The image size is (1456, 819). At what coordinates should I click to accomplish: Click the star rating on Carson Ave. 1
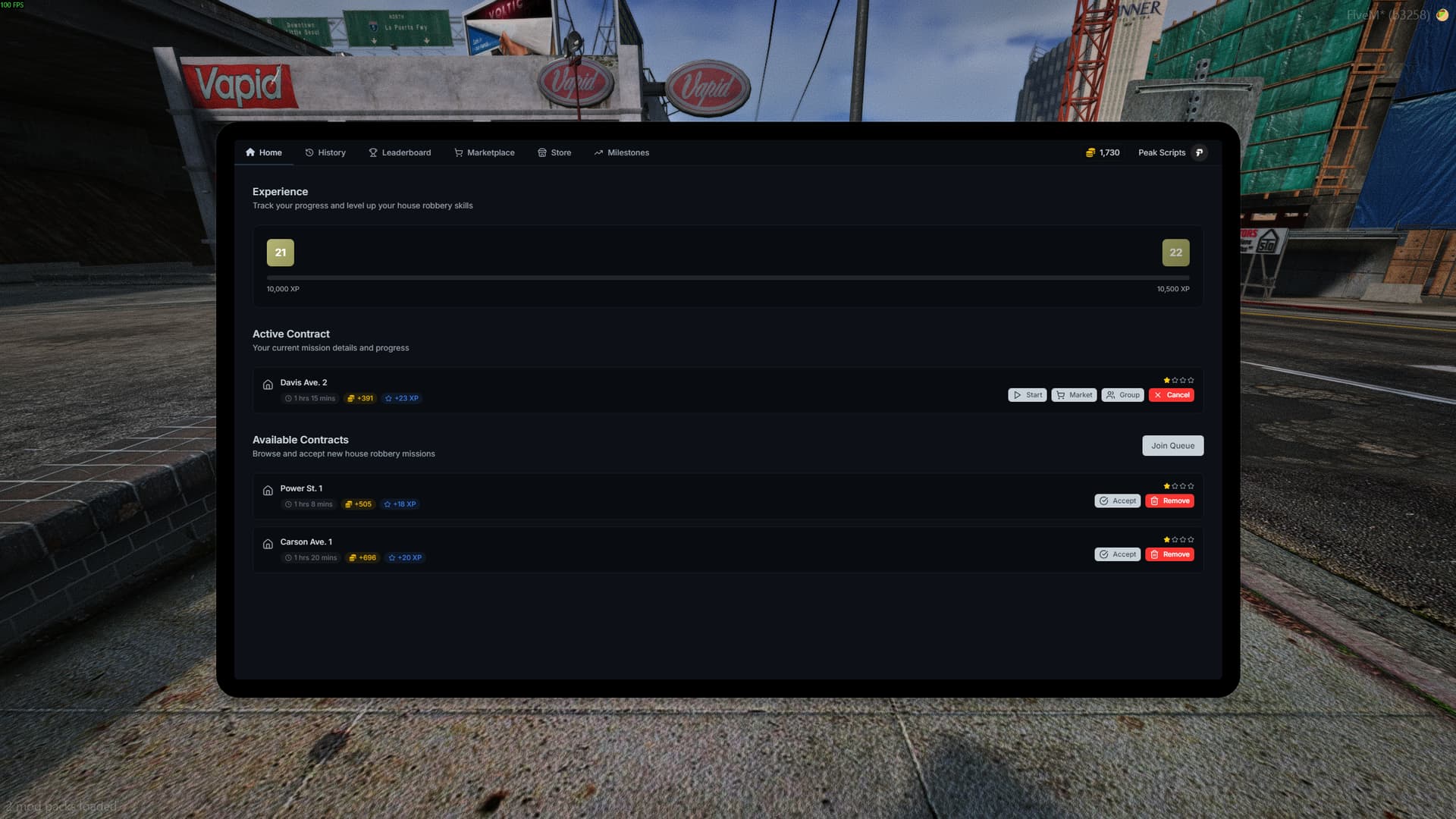(1178, 540)
